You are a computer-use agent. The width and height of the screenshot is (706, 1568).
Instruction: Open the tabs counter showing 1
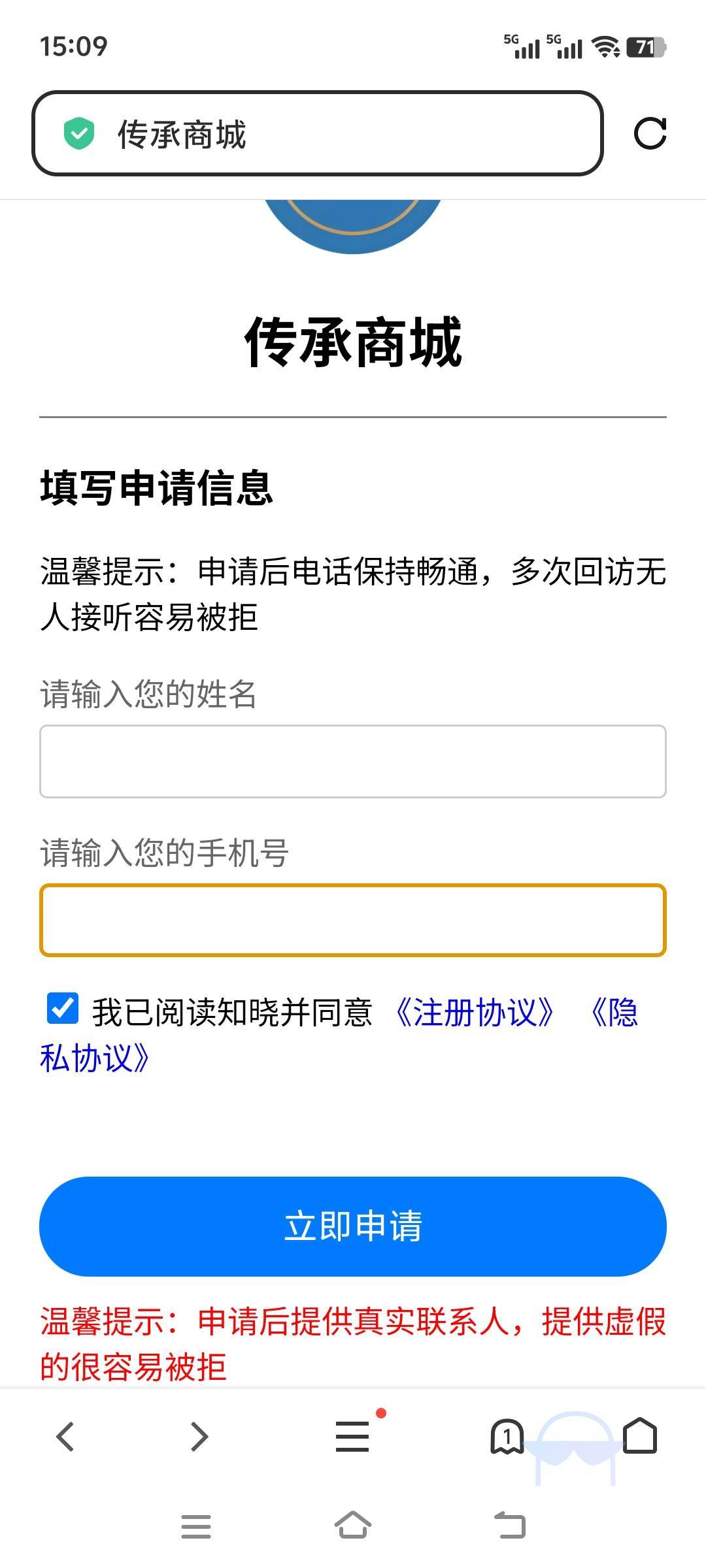[507, 1437]
